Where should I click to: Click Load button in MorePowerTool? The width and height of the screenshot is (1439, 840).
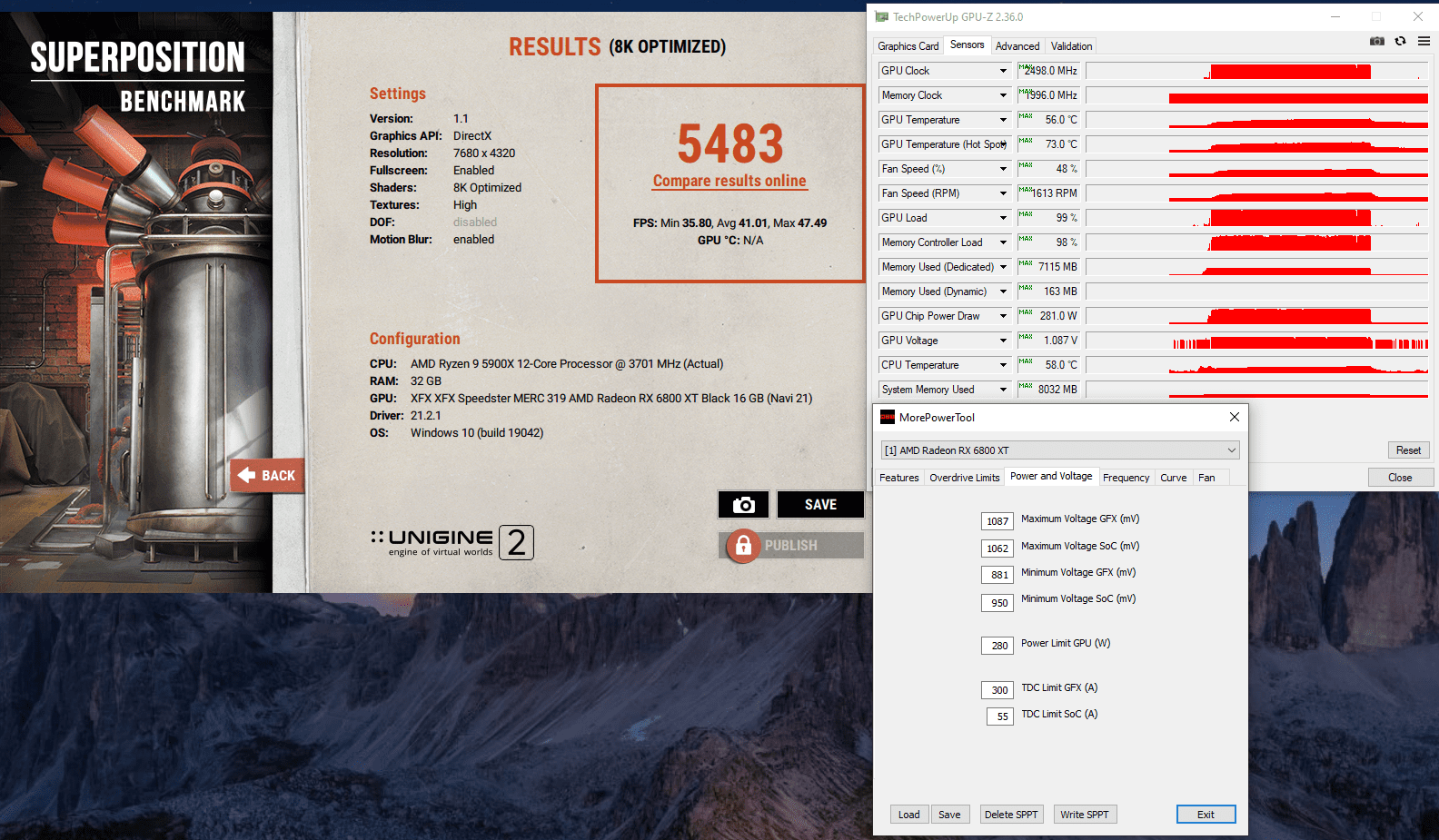(x=908, y=815)
